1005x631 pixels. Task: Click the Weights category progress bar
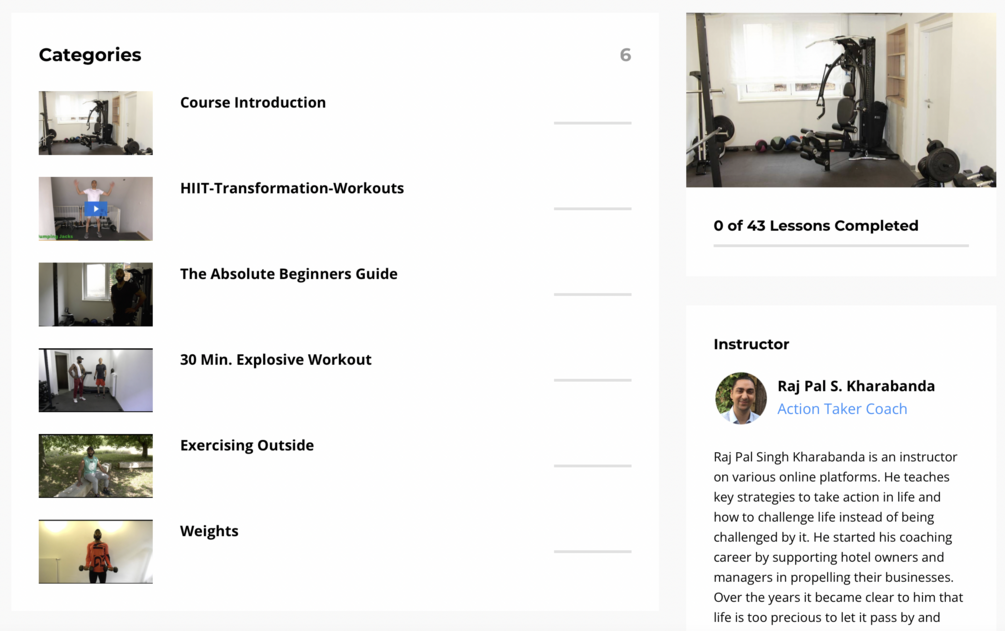592,551
